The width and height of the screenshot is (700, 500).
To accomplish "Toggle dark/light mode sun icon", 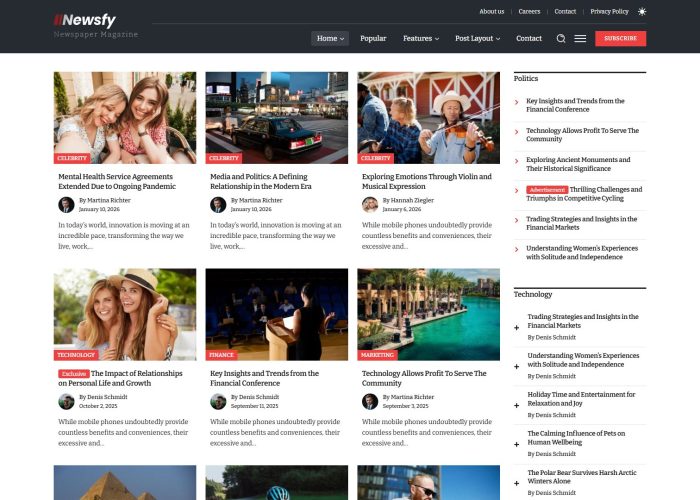I will coord(642,12).
